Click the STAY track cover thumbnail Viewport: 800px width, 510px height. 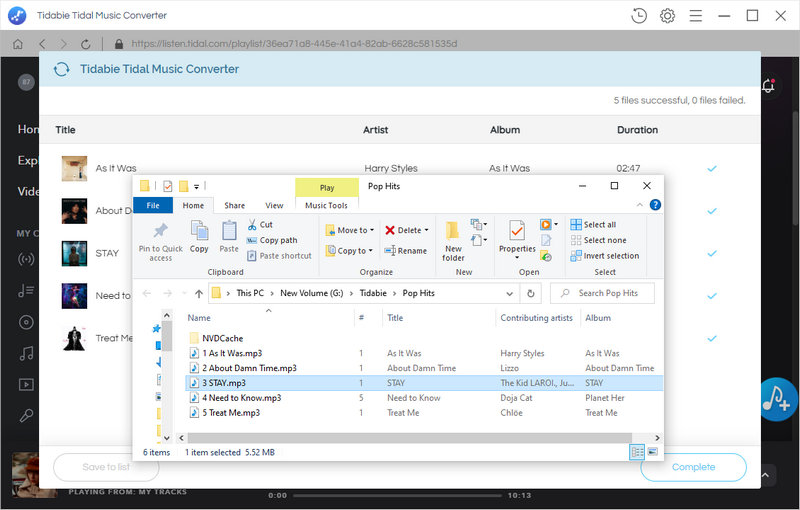point(74,253)
